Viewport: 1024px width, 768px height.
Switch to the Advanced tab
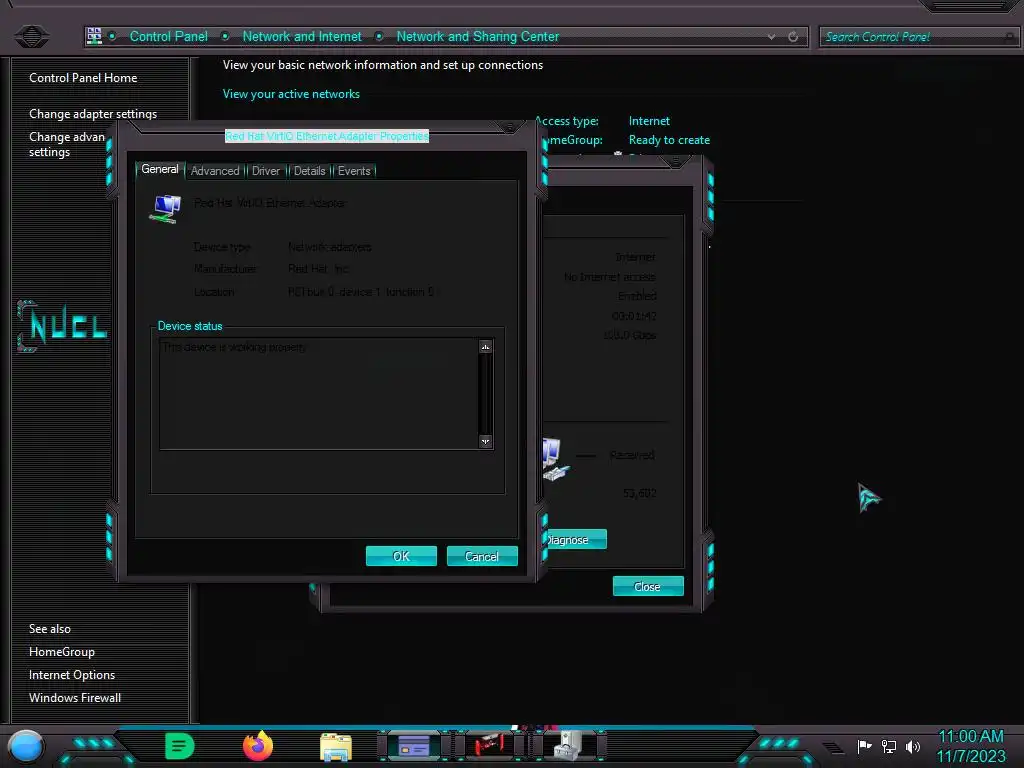point(215,170)
